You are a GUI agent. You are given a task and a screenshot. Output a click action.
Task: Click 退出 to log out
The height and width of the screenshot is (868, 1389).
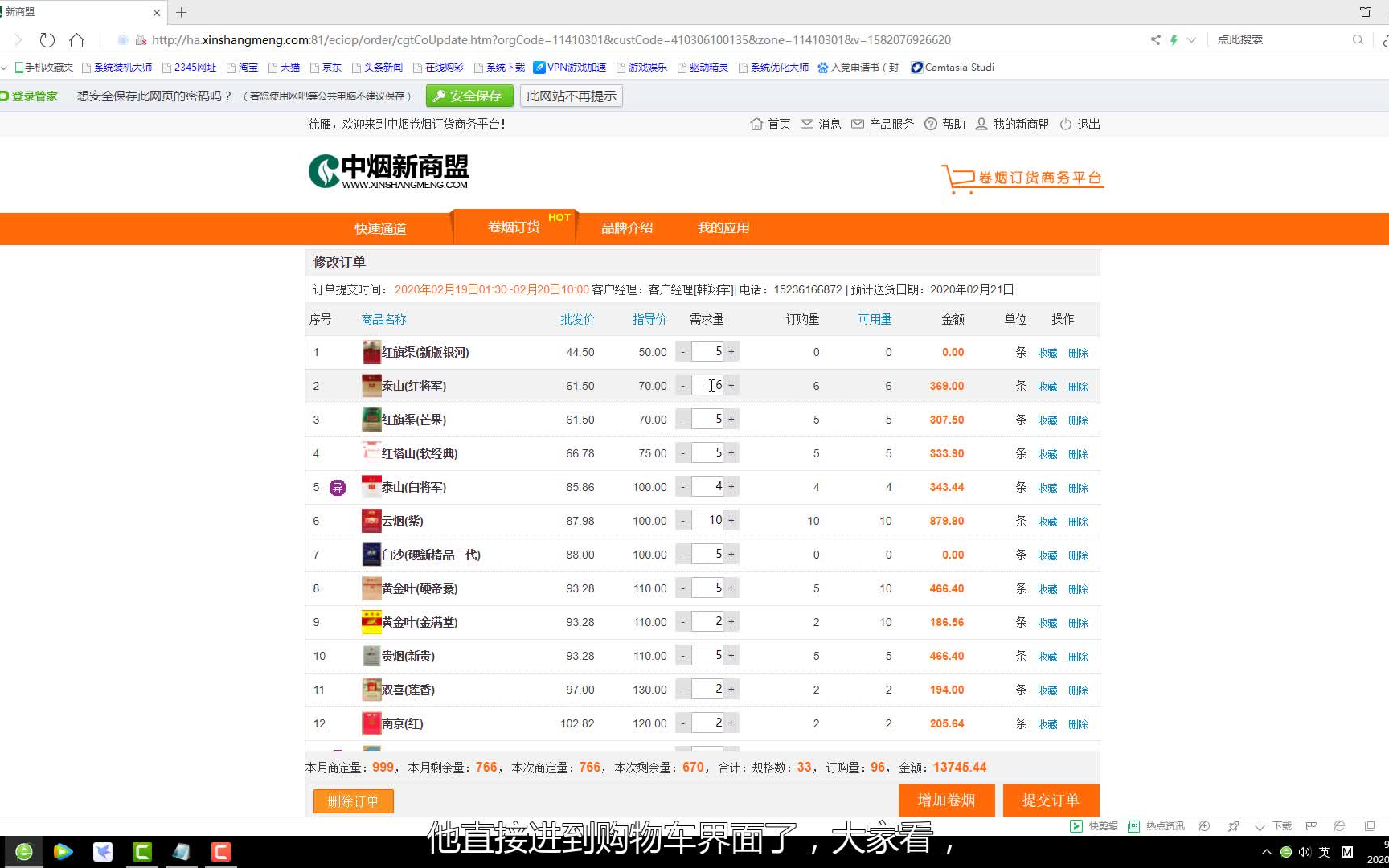(1080, 124)
